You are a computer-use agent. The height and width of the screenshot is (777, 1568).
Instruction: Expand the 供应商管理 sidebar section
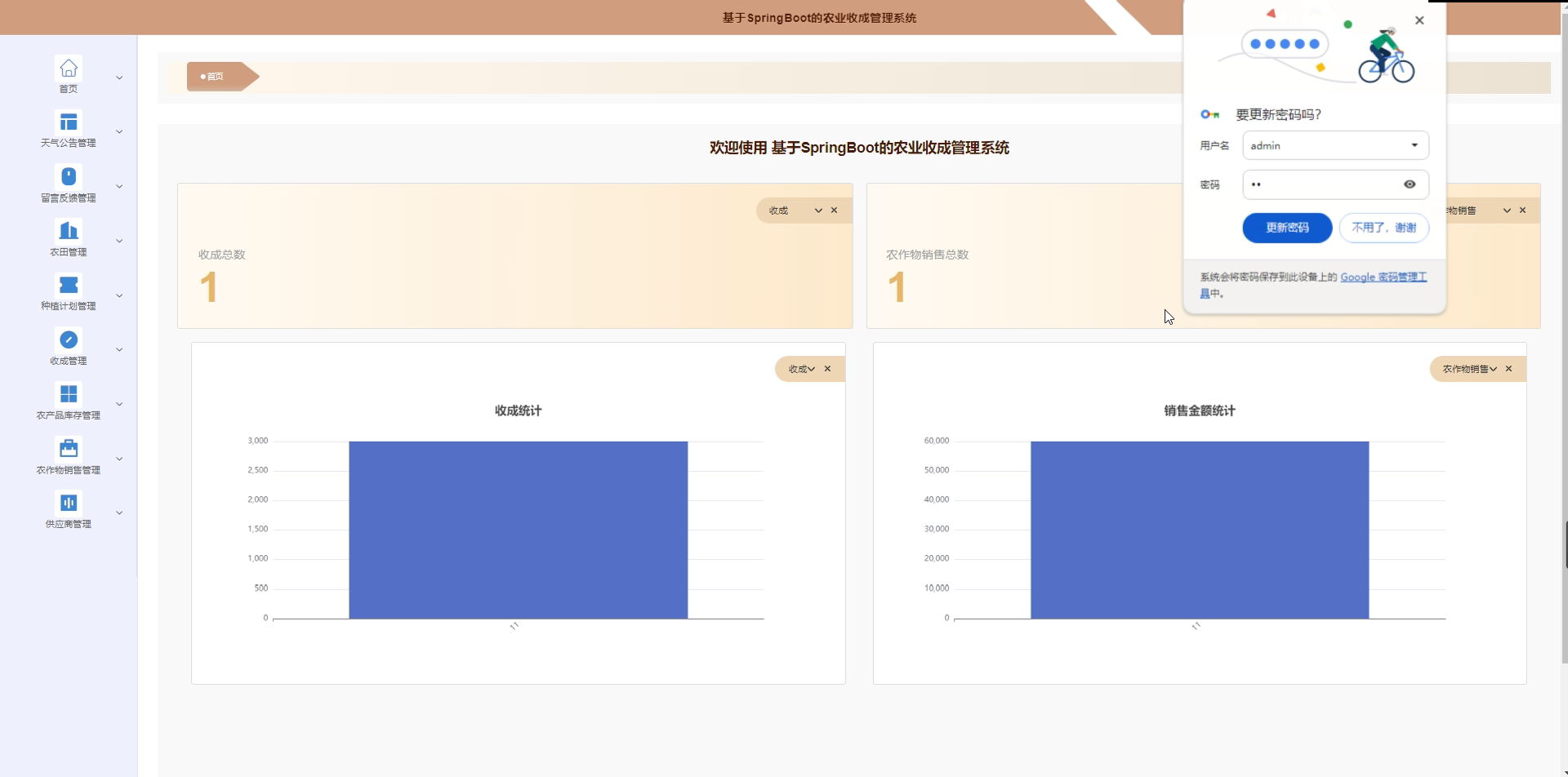click(x=119, y=512)
